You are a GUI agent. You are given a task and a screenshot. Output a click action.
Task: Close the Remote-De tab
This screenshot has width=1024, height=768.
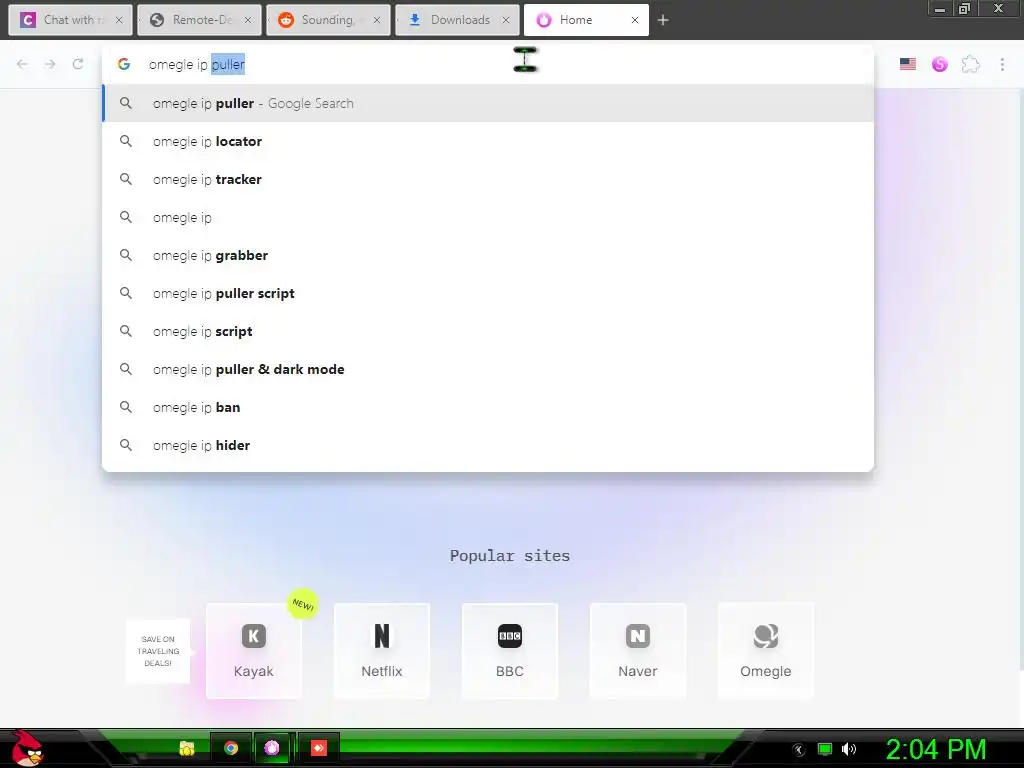click(248, 20)
